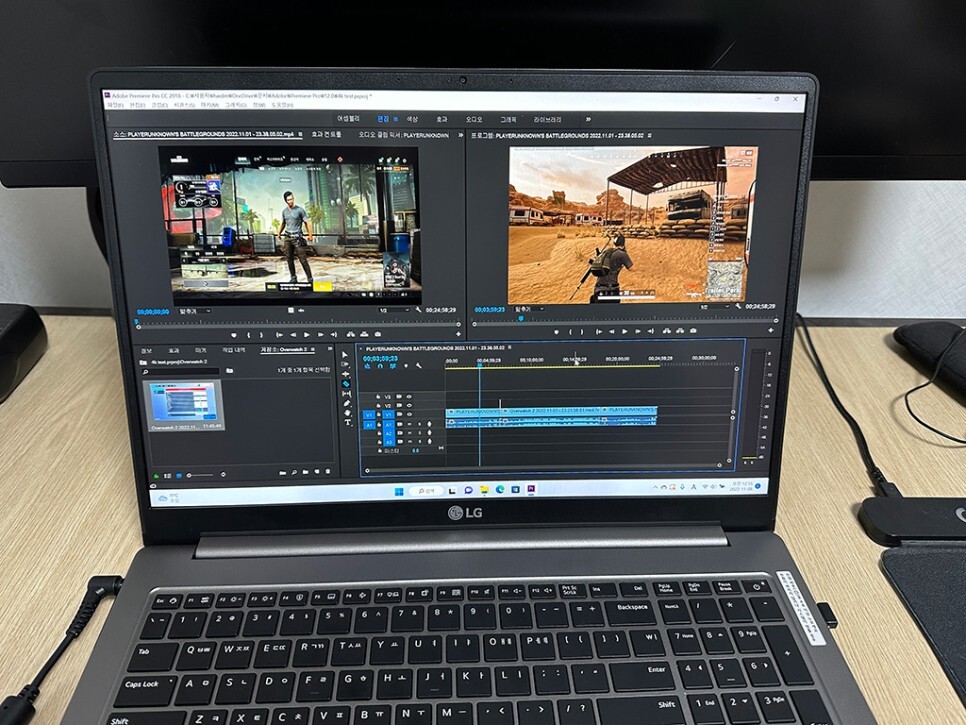Viewport: 966px width, 725px height.
Task: Export frame from the Program monitor
Action: click(x=694, y=331)
